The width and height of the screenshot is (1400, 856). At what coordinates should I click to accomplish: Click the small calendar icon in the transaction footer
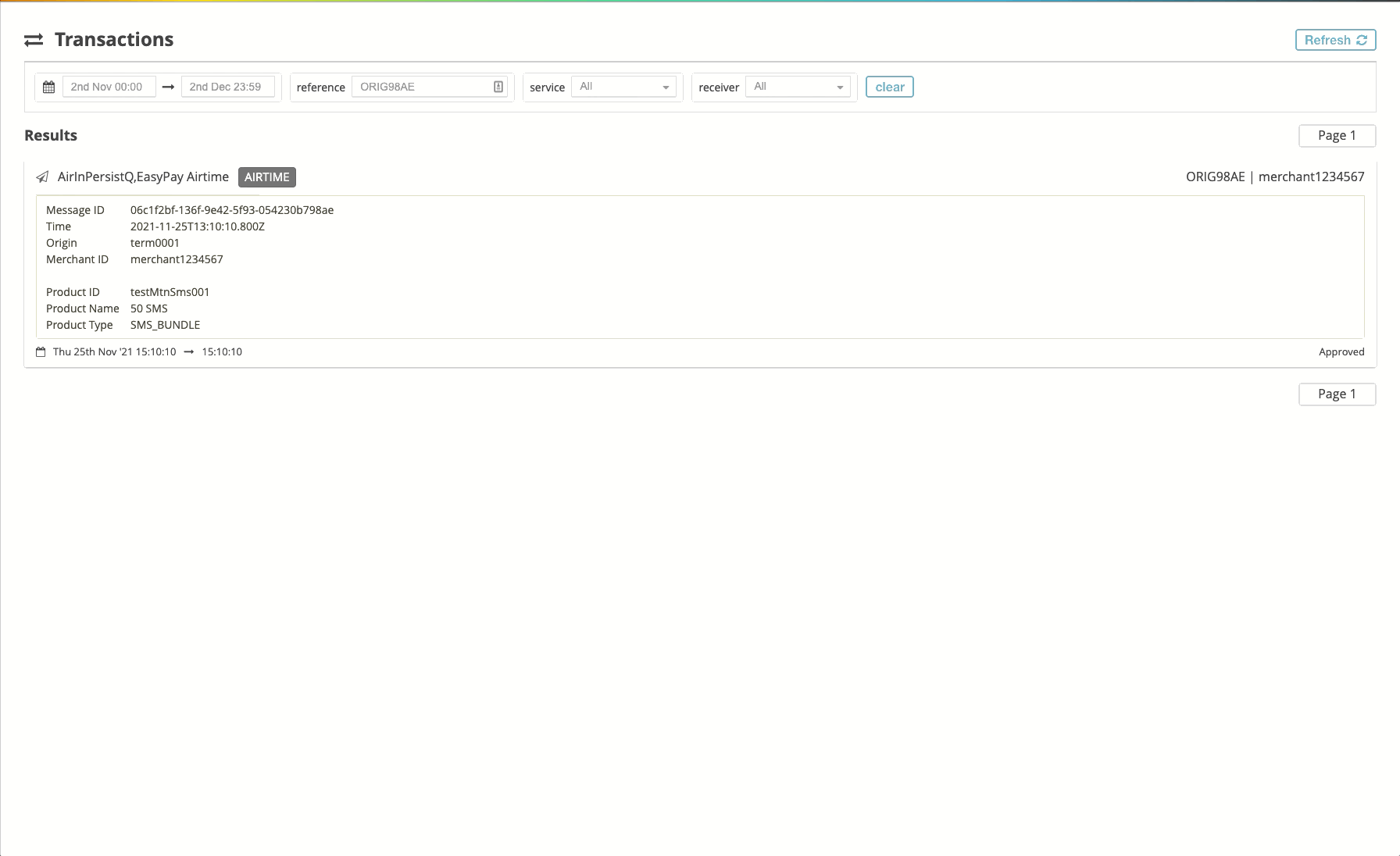(41, 352)
